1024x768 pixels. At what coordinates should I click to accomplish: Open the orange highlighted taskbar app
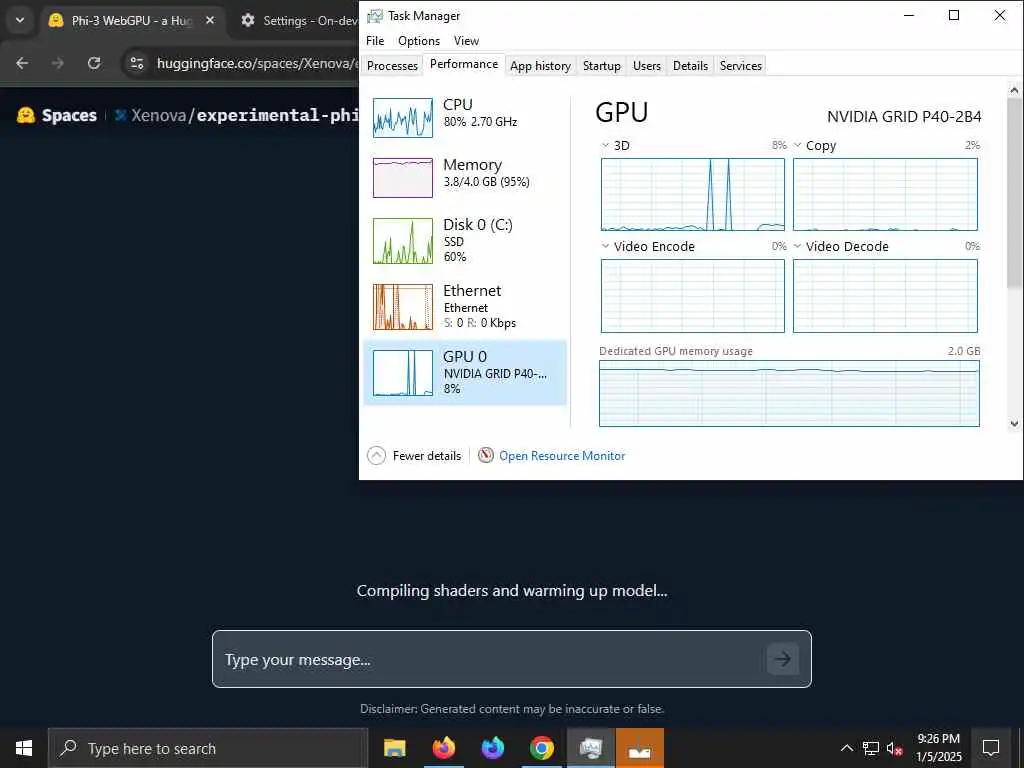[640, 748]
